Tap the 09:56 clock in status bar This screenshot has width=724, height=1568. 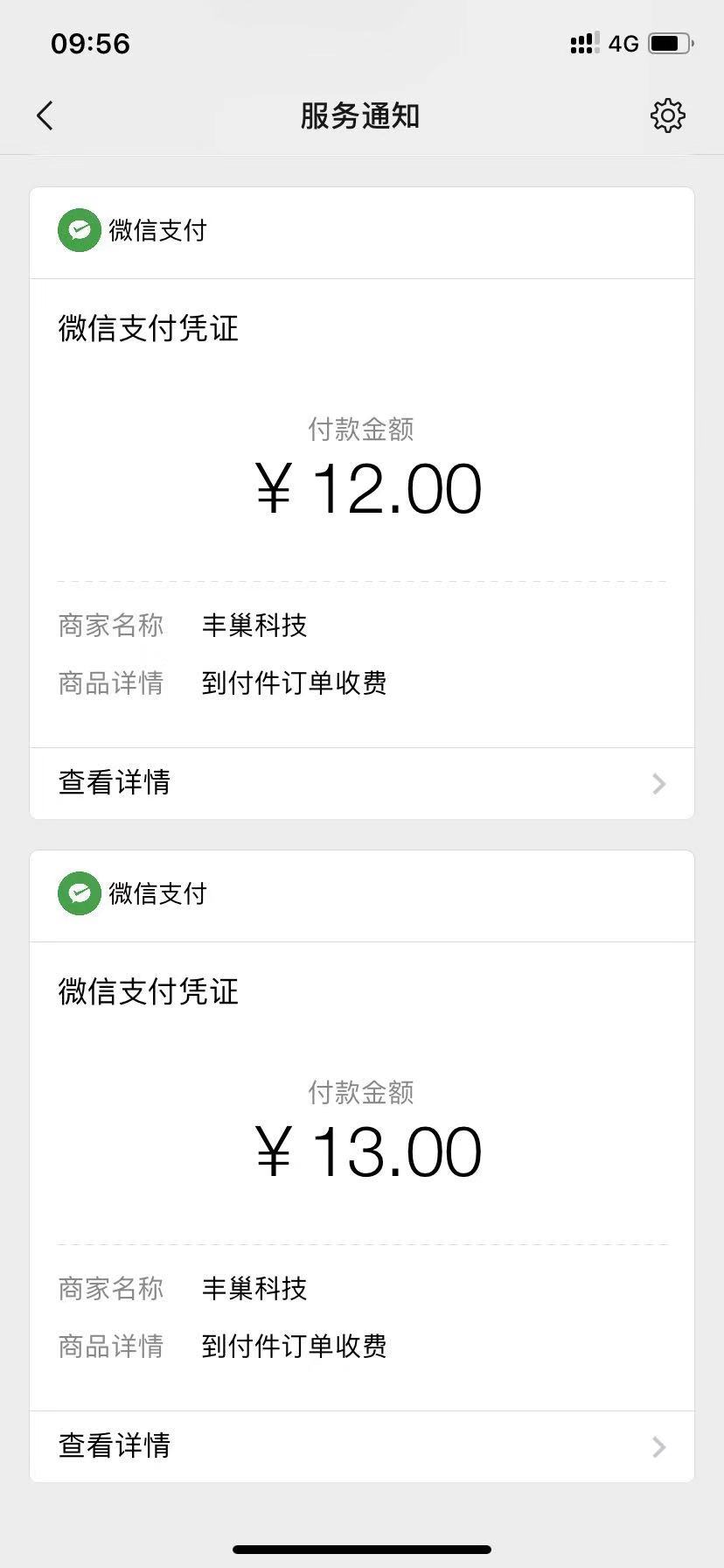(x=90, y=44)
